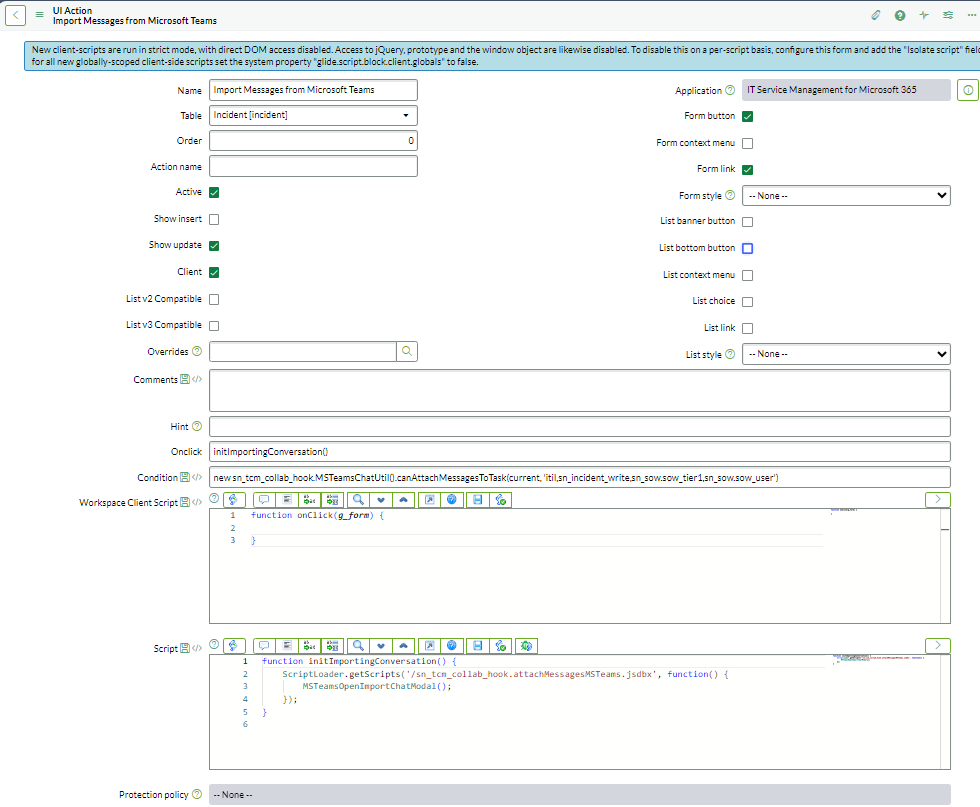Screen dimensions: 980x807
Task: Click the Condition input field
Action: pyautogui.click(x=579, y=477)
